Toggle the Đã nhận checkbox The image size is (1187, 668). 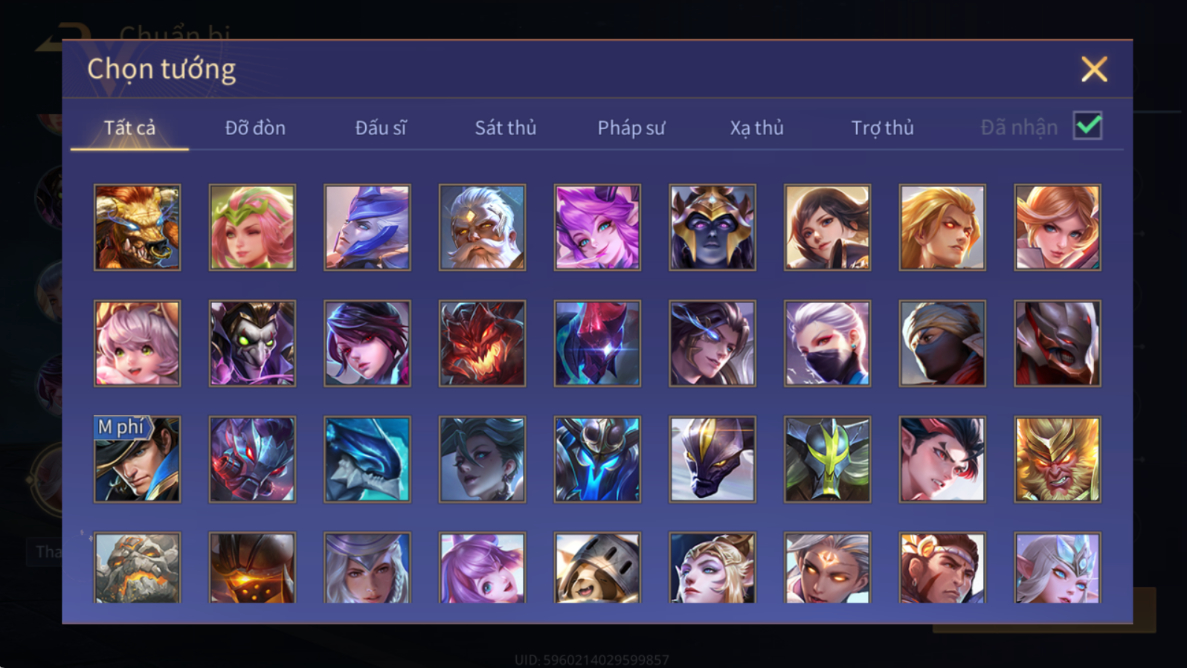1088,126
